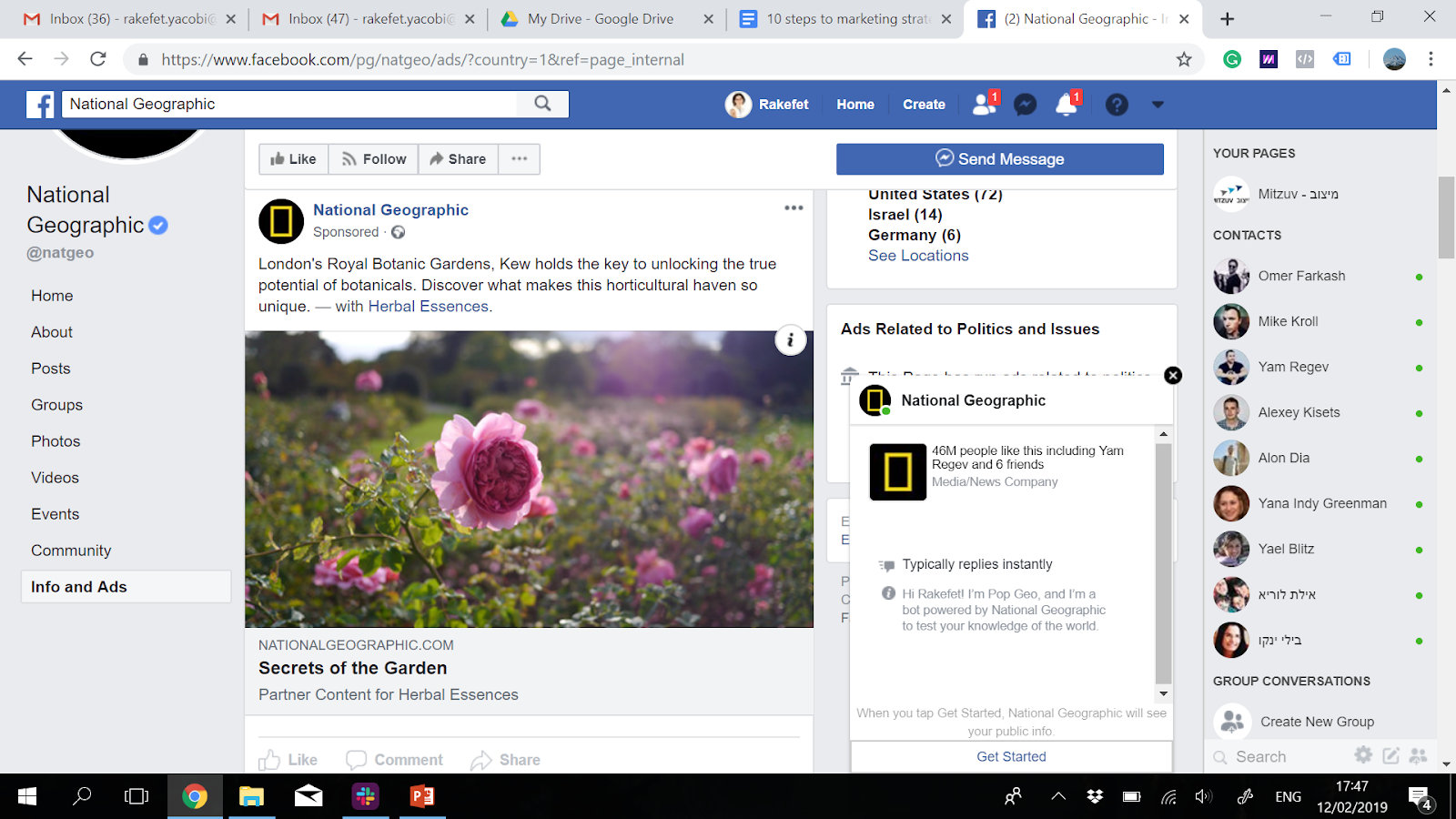Click the Send Message button
Screen dimensions: 1456x819
click(999, 158)
